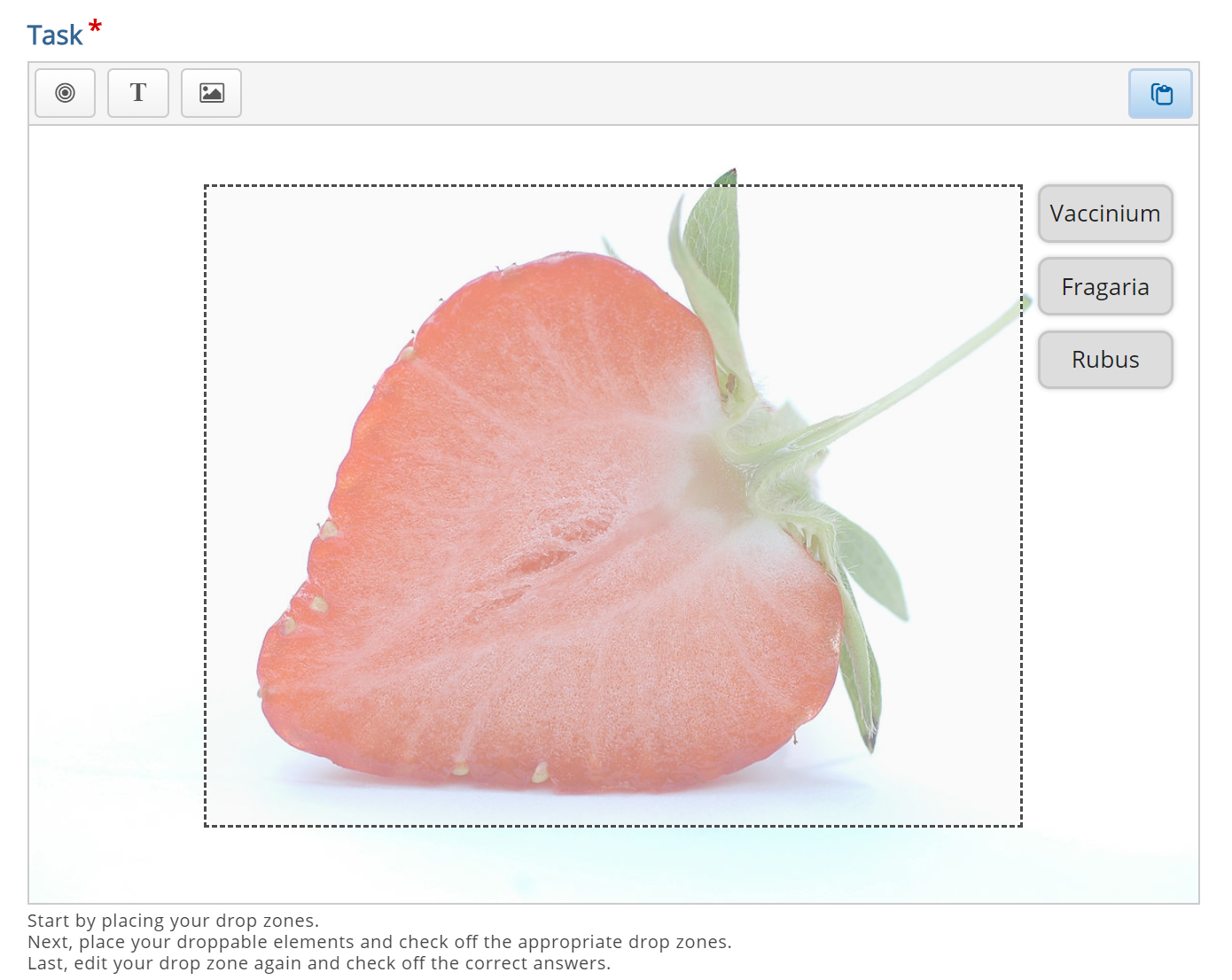The width and height of the screenshot is (1232, 980).
Task: Add an image element from toolbar
Action: [x=211, y=93]
